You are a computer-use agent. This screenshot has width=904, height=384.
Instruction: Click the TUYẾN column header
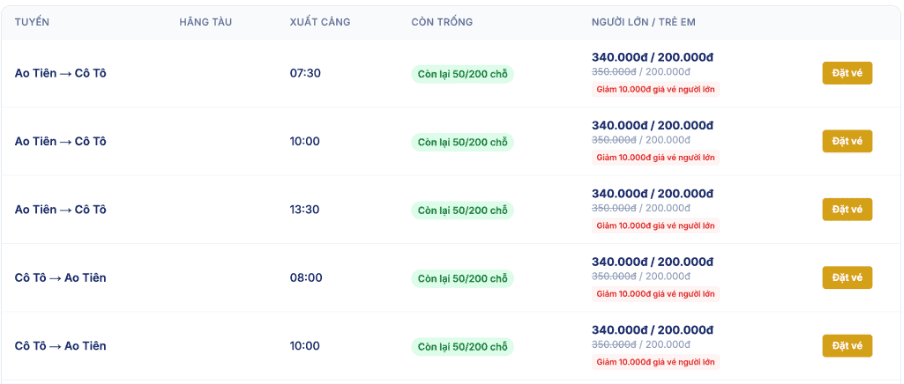32,22
